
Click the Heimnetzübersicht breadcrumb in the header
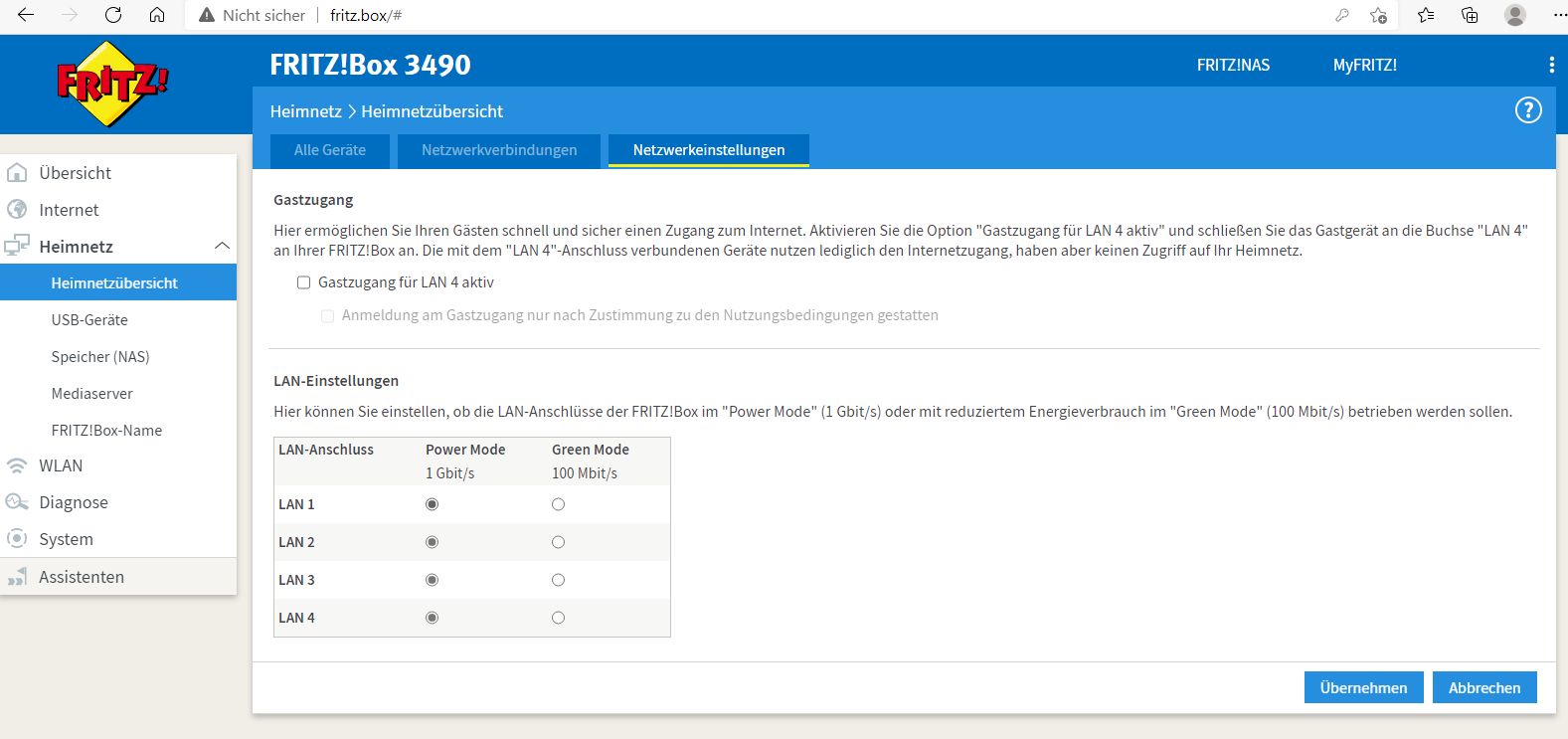(433, 111)
